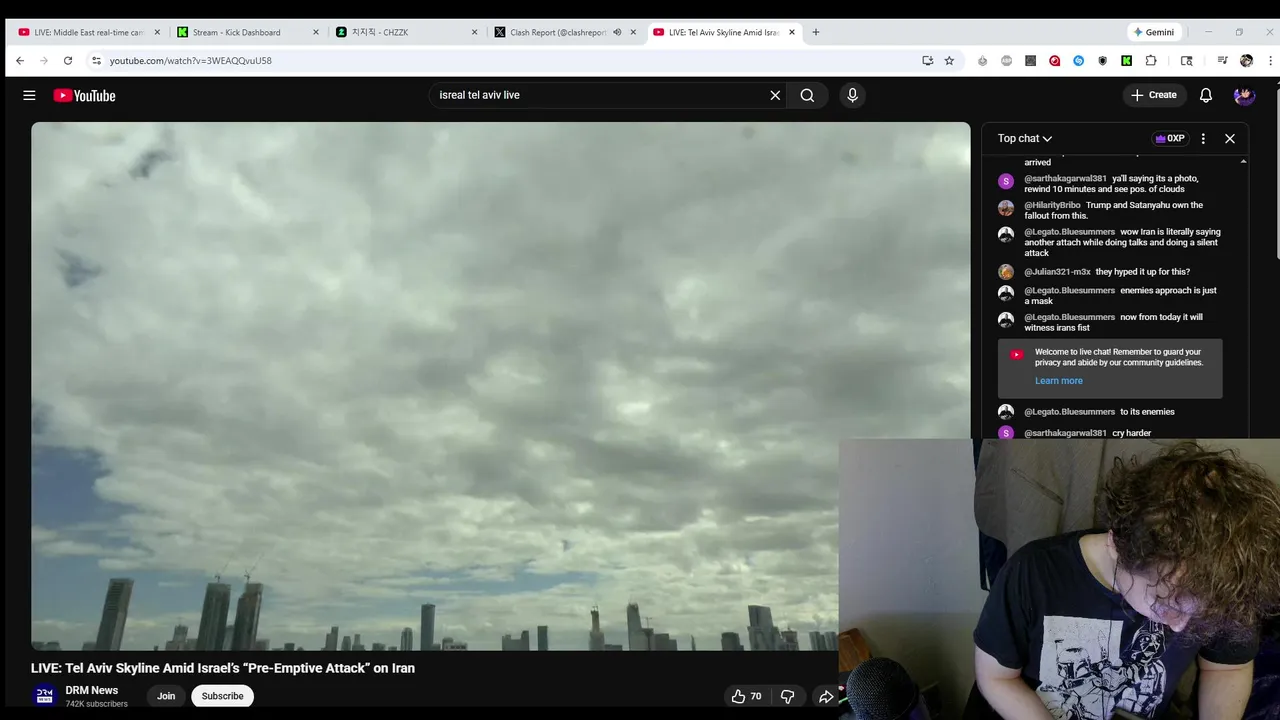Viewport: 1280px width, 720px height.
Task: Open the DRM News channel name
Action: [92, 690]
